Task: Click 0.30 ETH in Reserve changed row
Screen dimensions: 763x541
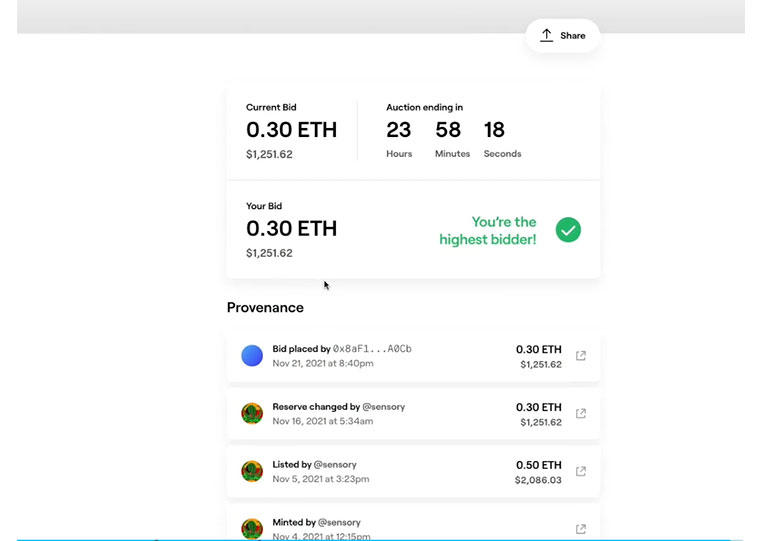Action: coord(539,407)
